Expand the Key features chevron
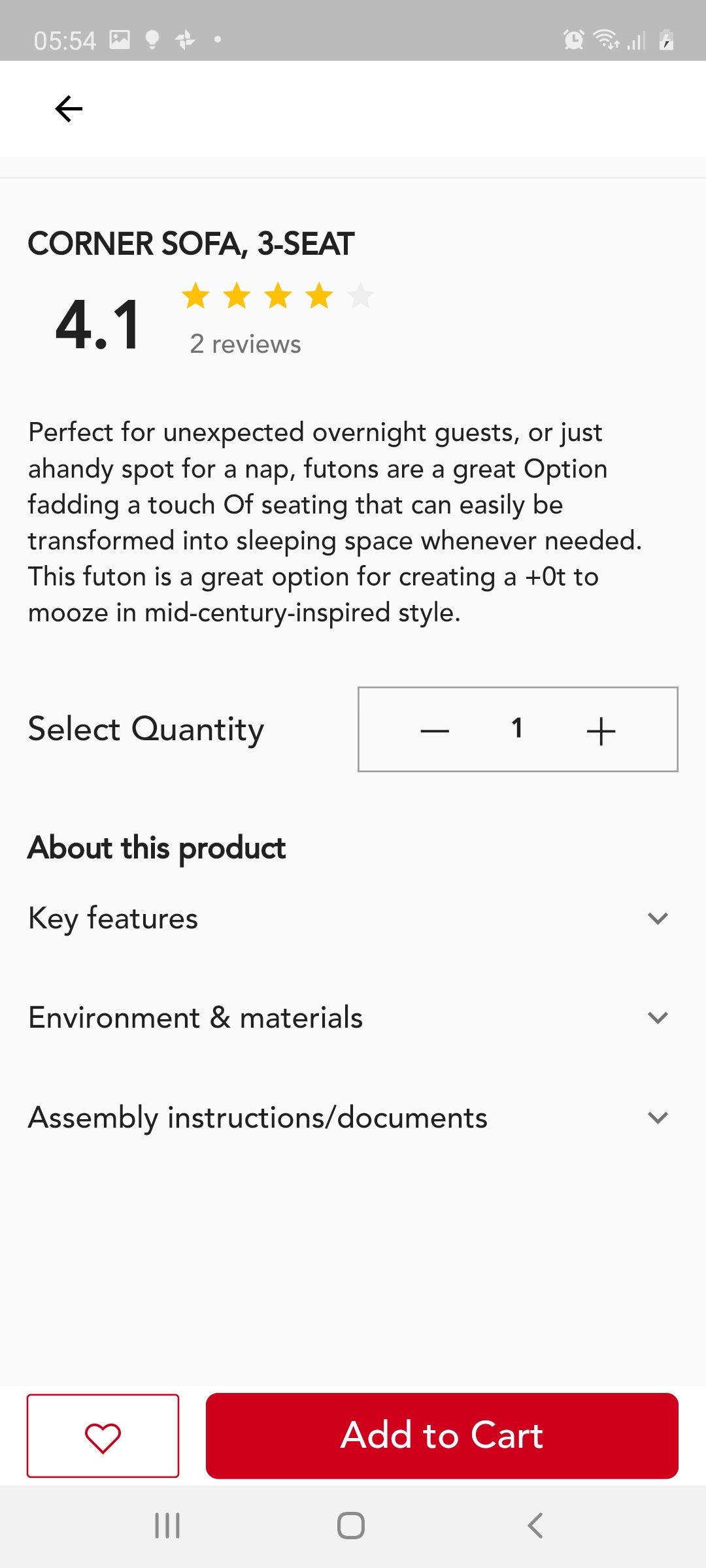Screen dimensions: 706x1568 coord(657,919)
